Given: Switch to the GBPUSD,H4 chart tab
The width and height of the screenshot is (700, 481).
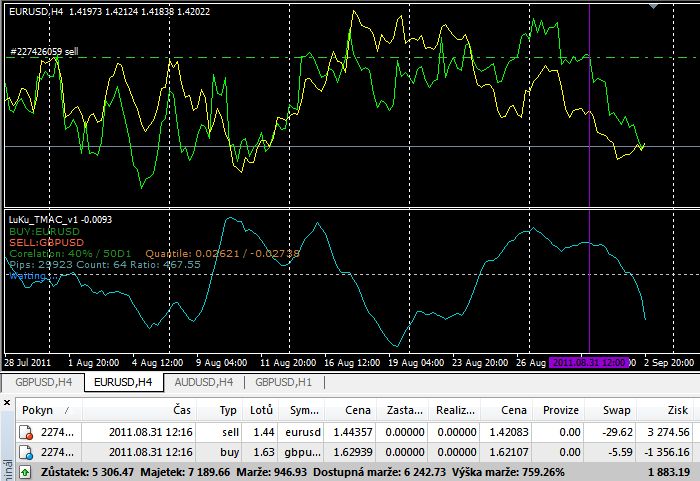Looking at the screenshot, I should coord(41,382).
